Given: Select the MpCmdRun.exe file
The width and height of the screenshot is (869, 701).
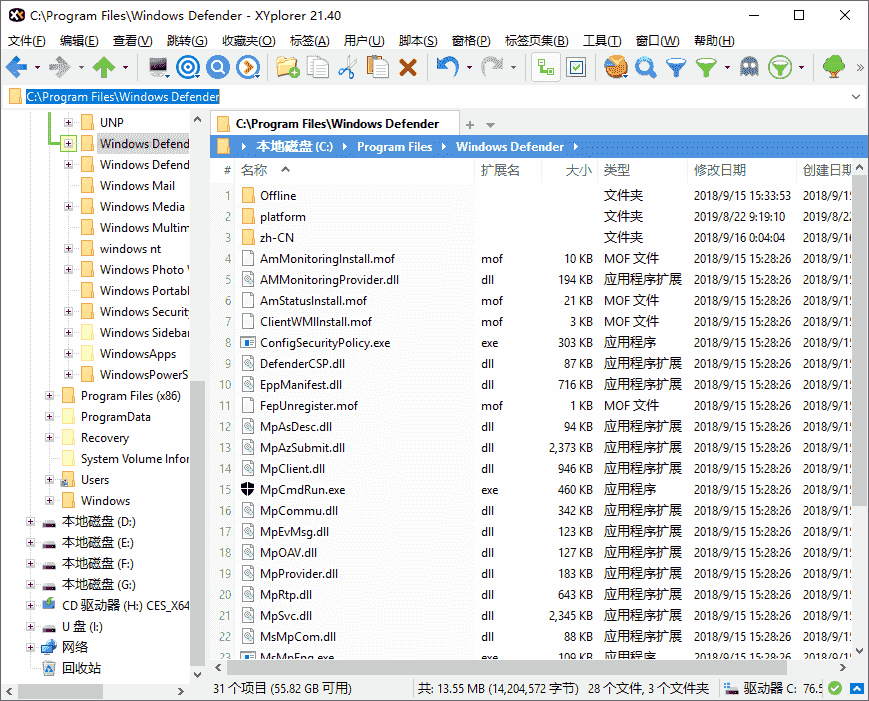Looking at the screenshot, I should pyautogui.click(x=303, y=490).
